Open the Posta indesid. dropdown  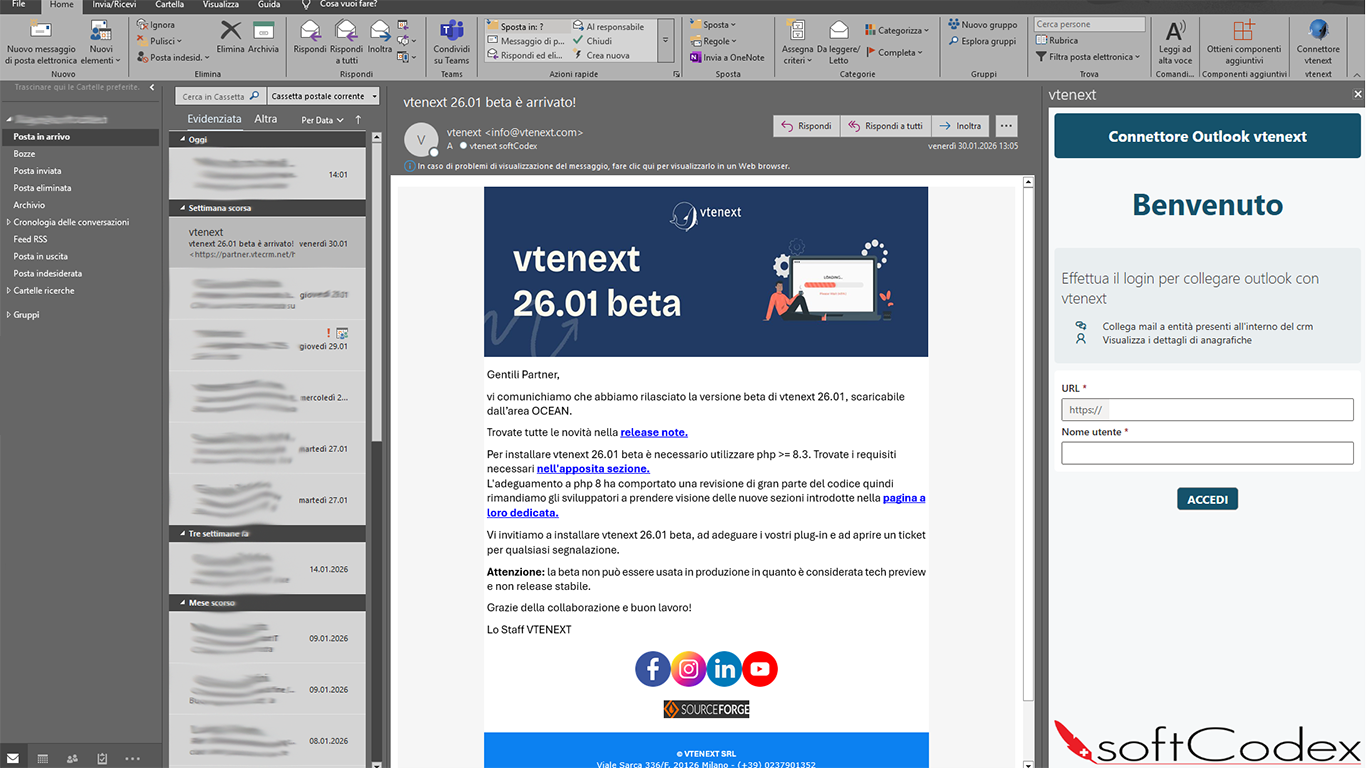(173, 57)
